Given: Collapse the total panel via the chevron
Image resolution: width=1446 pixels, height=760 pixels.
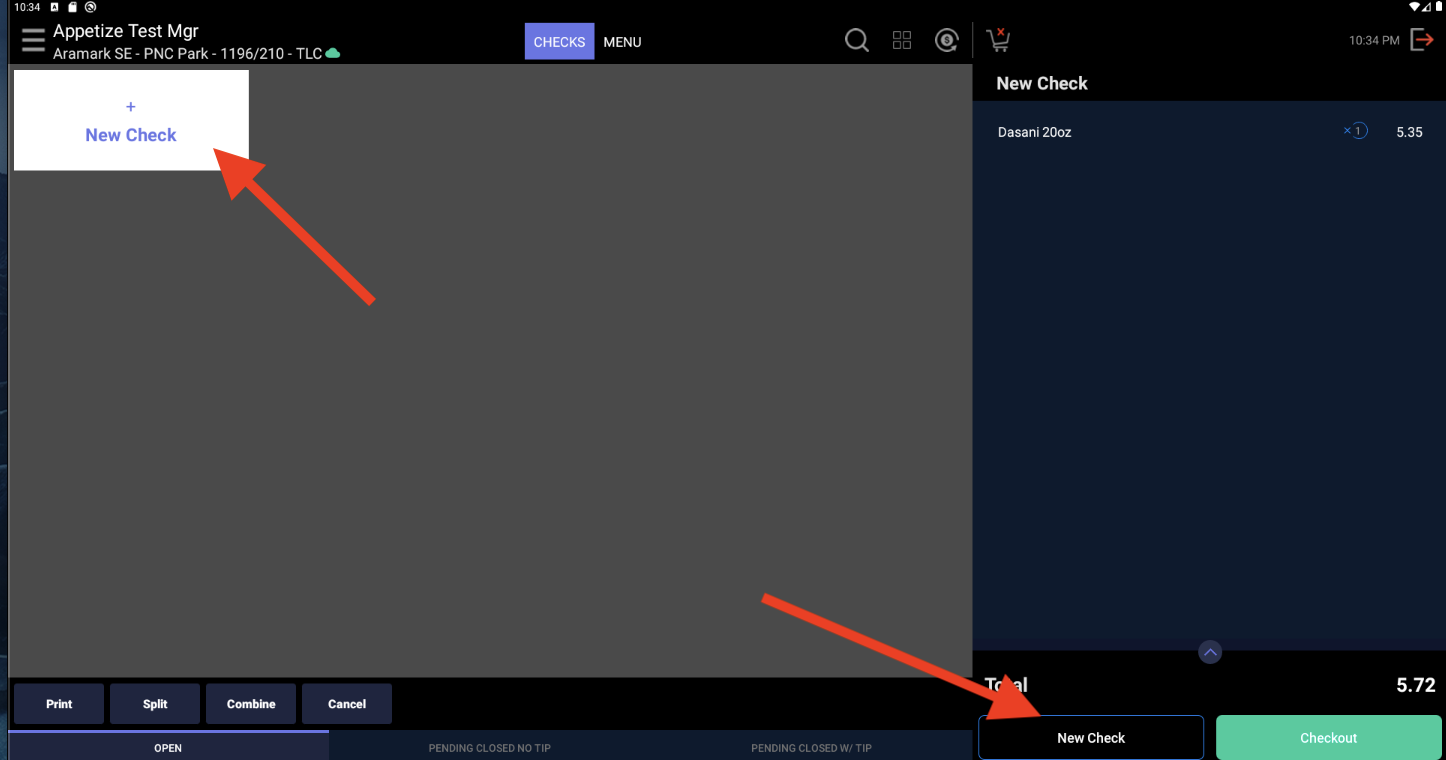Looking at the screenshot, I should 1209,651.
